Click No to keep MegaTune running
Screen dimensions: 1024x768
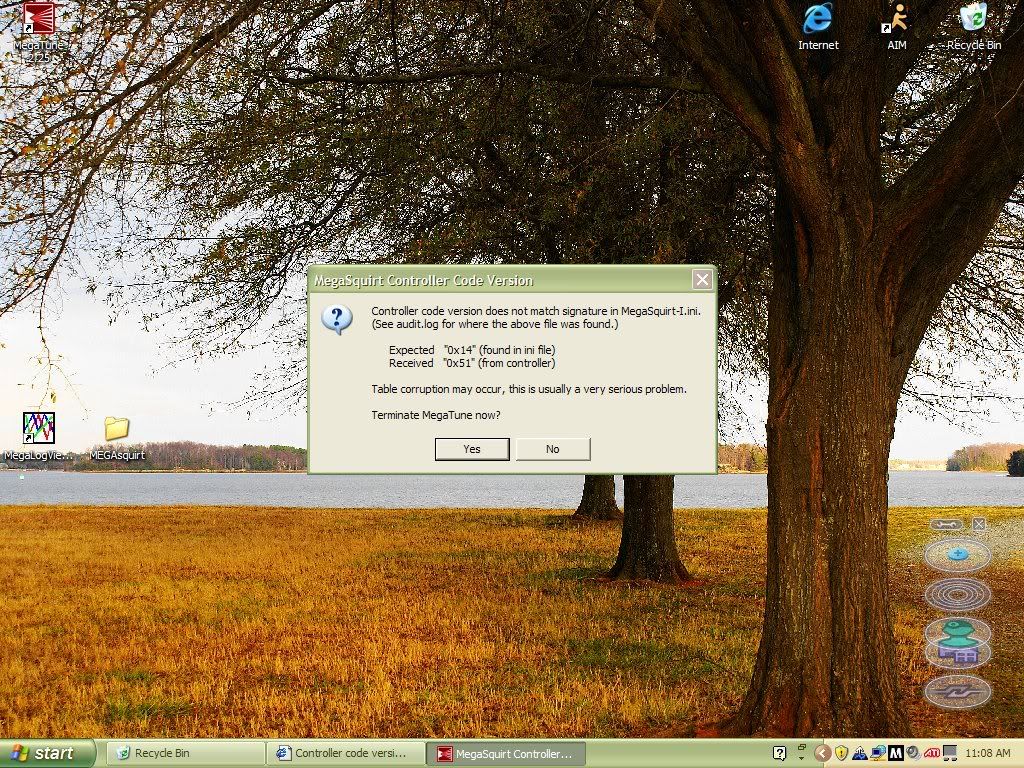[x=553, y=449]
